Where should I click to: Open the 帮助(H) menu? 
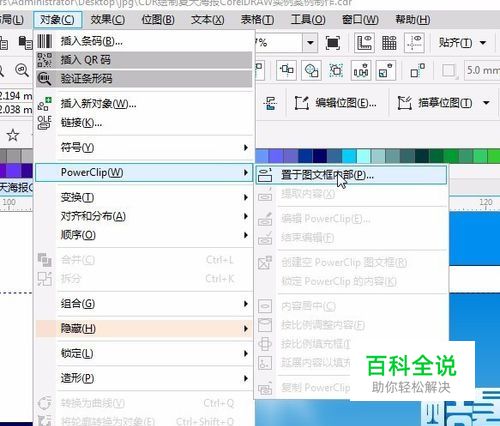click(x=413, y=20)
